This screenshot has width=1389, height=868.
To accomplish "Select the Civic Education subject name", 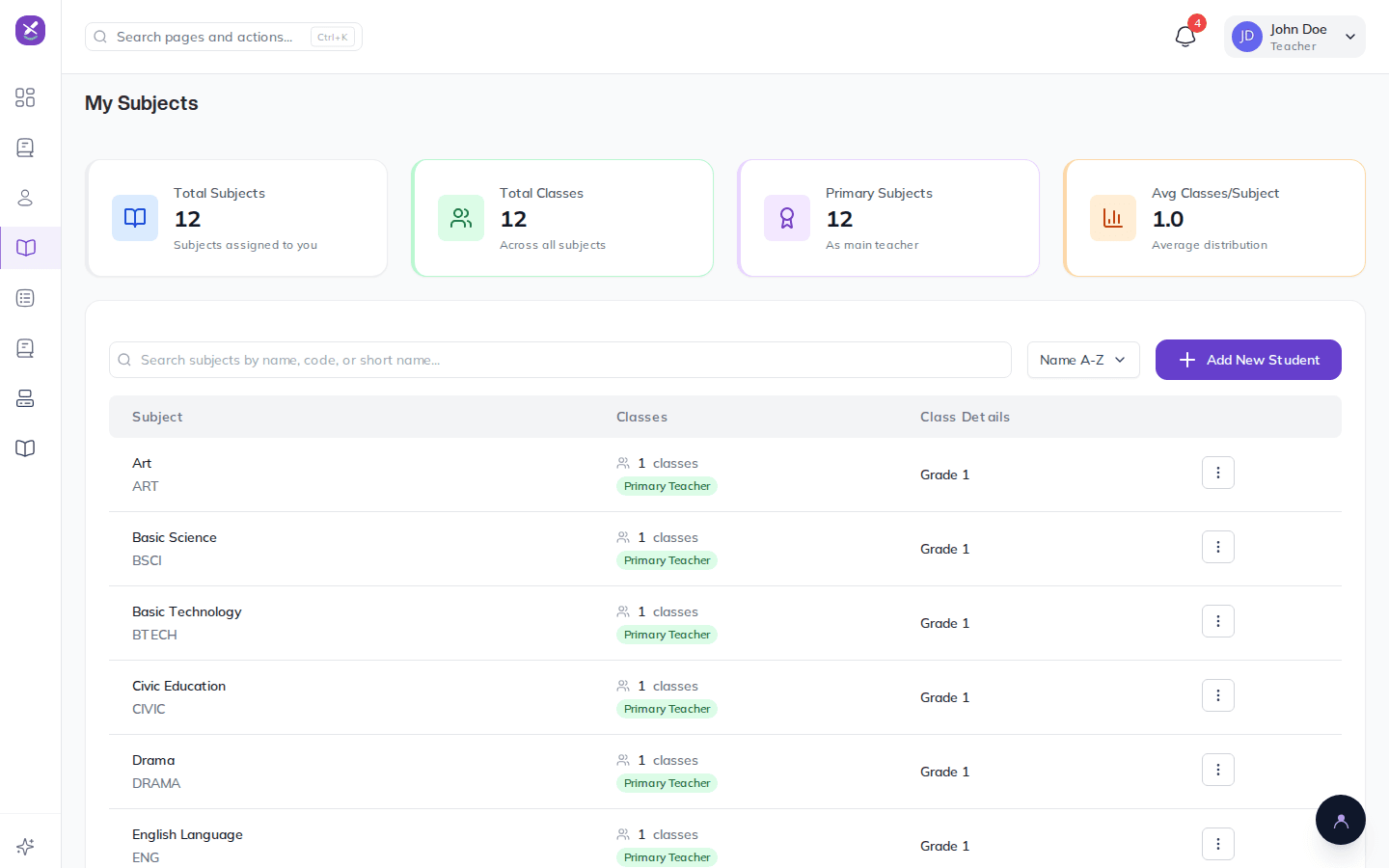I will [x=178, y=686].
